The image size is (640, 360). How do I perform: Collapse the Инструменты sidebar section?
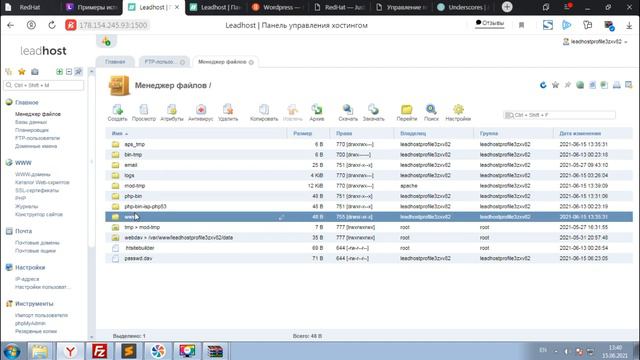(x=34, y=304)
